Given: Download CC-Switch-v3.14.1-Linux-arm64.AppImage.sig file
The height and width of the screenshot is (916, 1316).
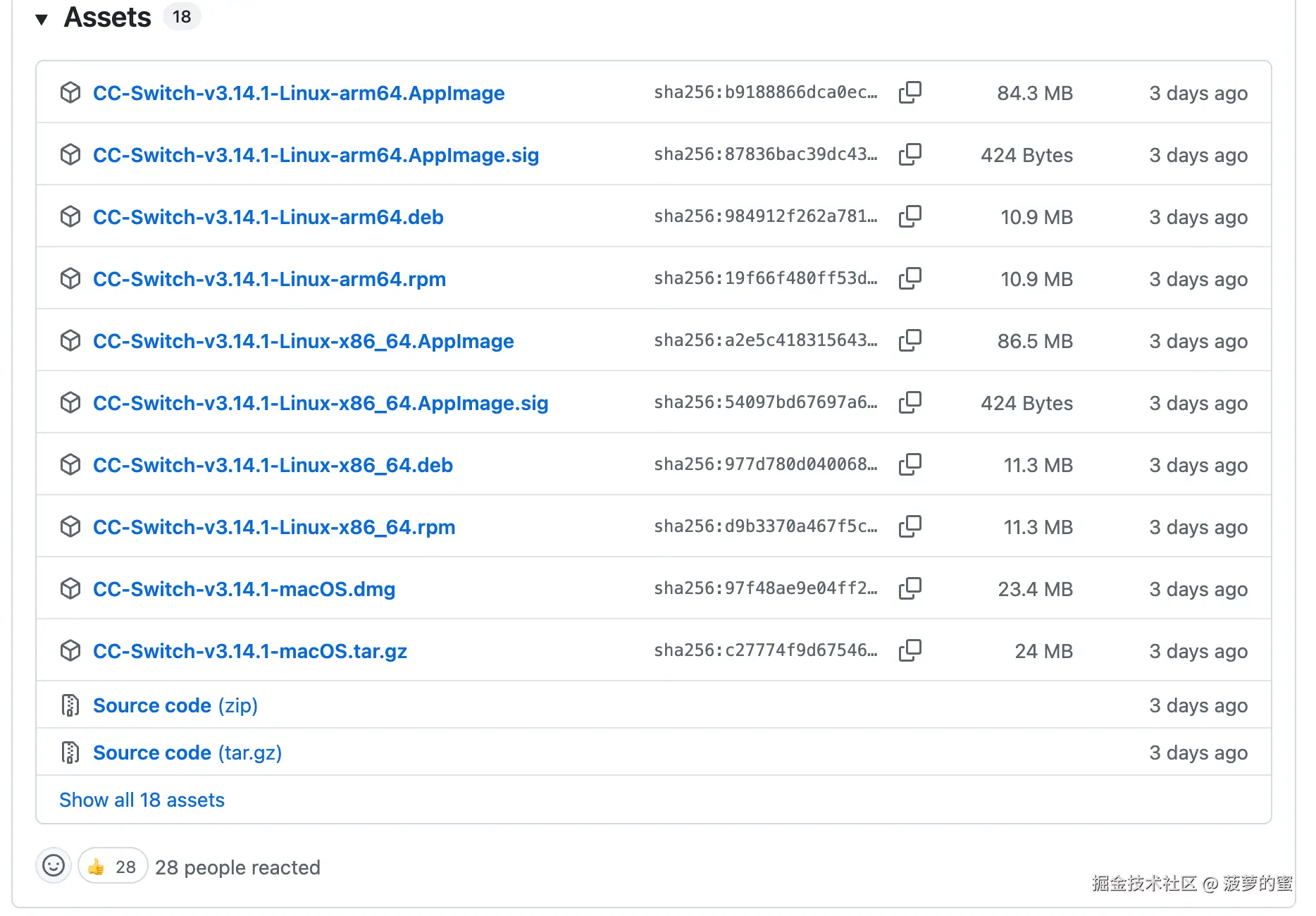Looking at the screenshot, I should point(316,155).
